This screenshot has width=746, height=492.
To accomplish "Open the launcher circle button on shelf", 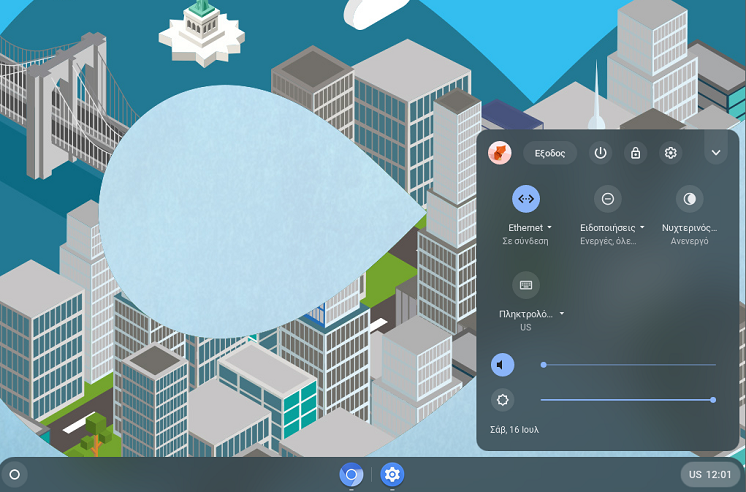I will pos(15,474).
